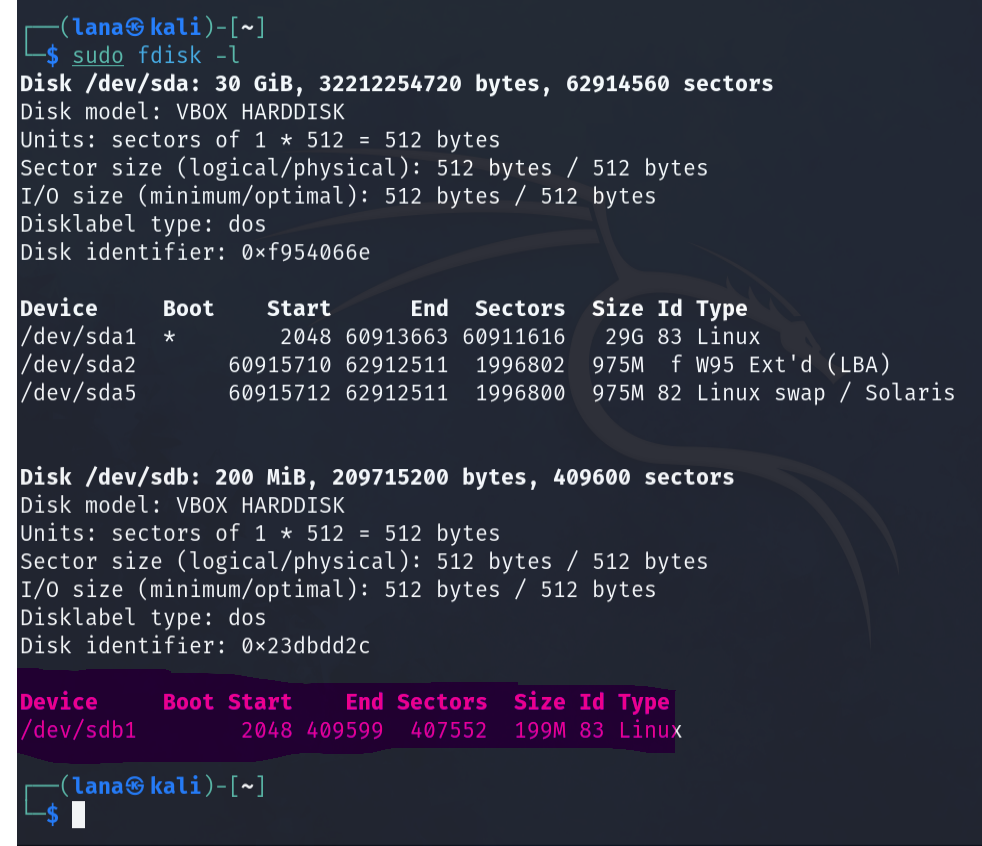Click the highlighted 199M size value
This screenshot has height=846, width=982.
[x=540, y=730]
